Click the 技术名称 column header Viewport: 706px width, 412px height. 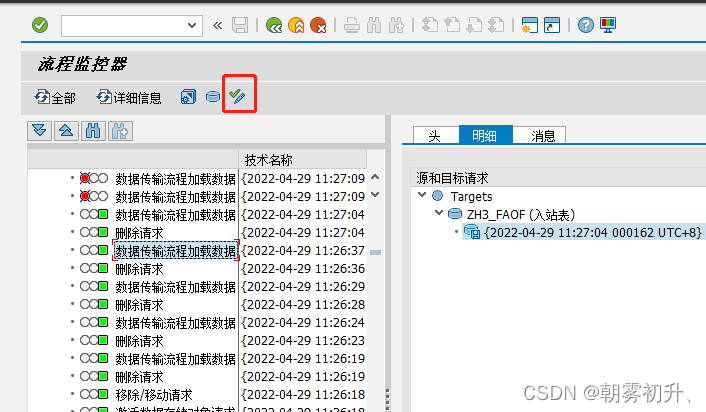[x=302, y=159]
